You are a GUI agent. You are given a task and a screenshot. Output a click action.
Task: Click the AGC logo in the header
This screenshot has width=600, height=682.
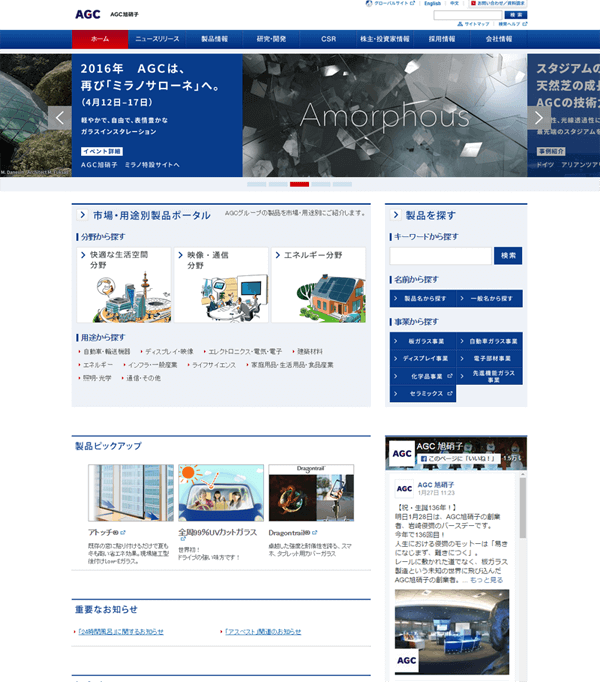coord(88,14)
